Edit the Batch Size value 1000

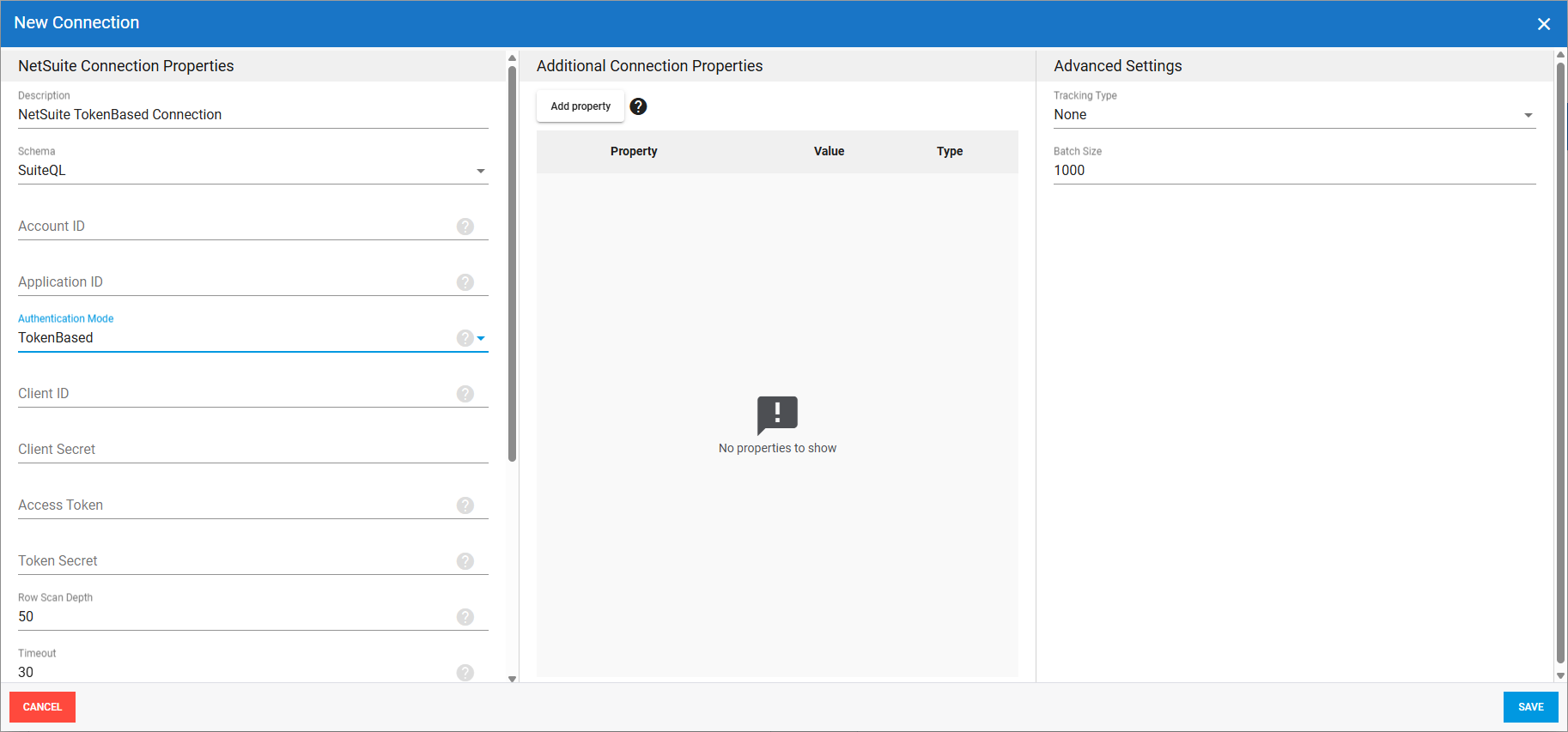(x=1294, y=171)
